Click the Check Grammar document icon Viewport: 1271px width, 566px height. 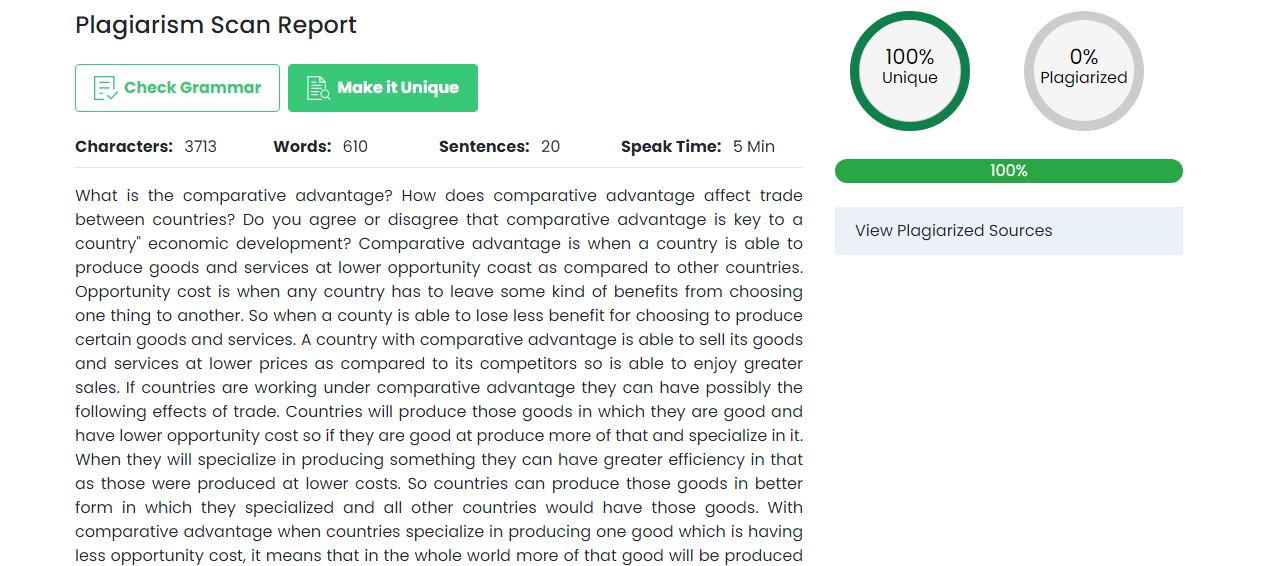click(105, 88)
